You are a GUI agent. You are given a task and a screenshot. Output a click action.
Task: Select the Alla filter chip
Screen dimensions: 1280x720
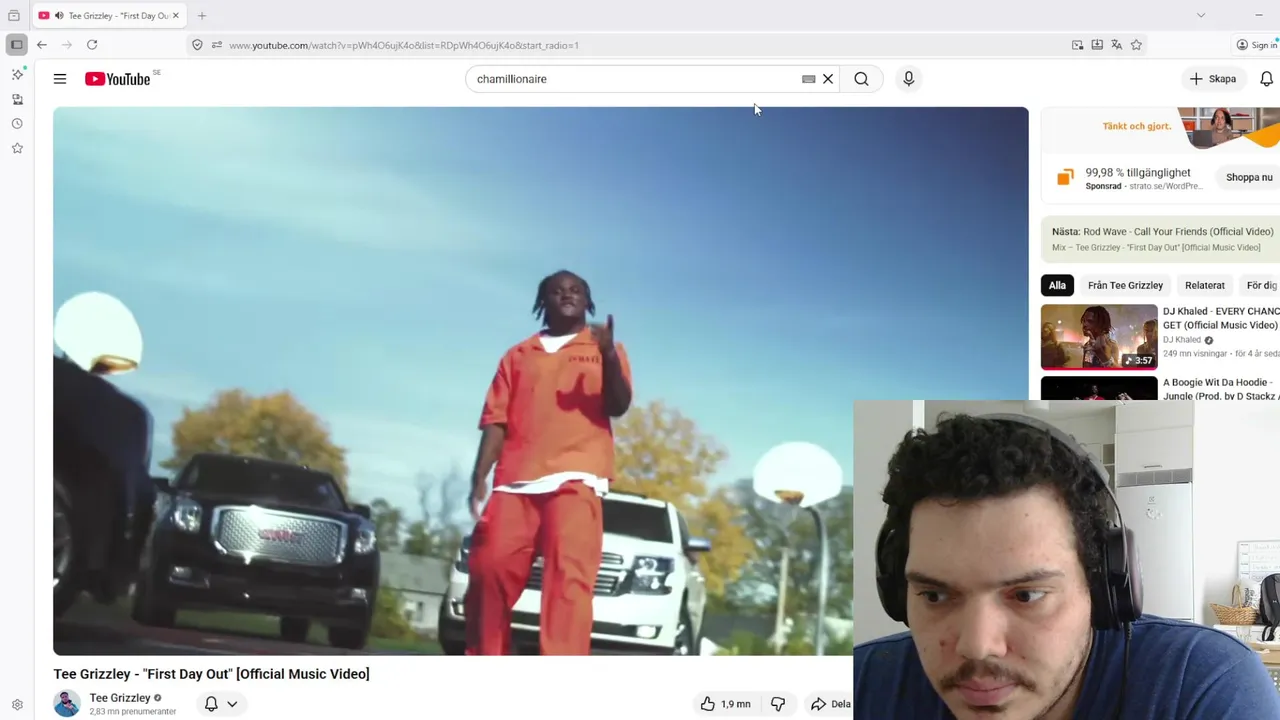(1057, 285)
